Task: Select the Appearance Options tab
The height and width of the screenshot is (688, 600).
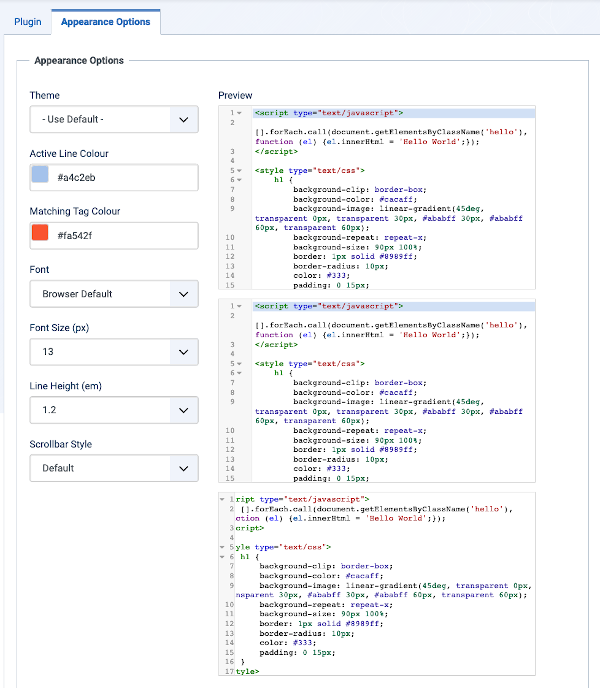Action: pyautogui.click(x=105, y=22)
